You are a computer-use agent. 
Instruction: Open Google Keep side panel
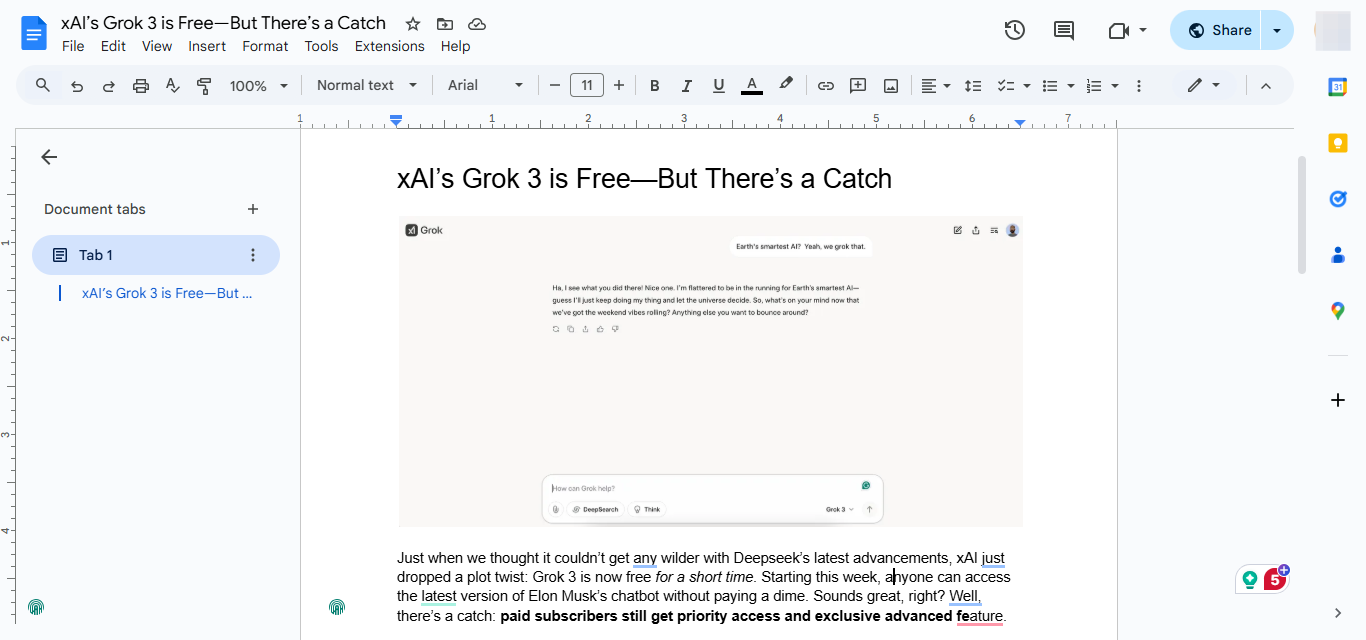click(1338, 143)
